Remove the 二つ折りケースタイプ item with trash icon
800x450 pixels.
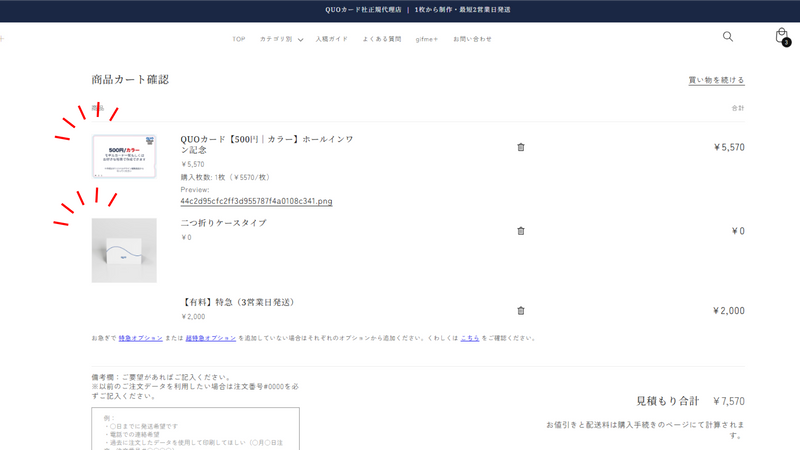coord(521,231)
